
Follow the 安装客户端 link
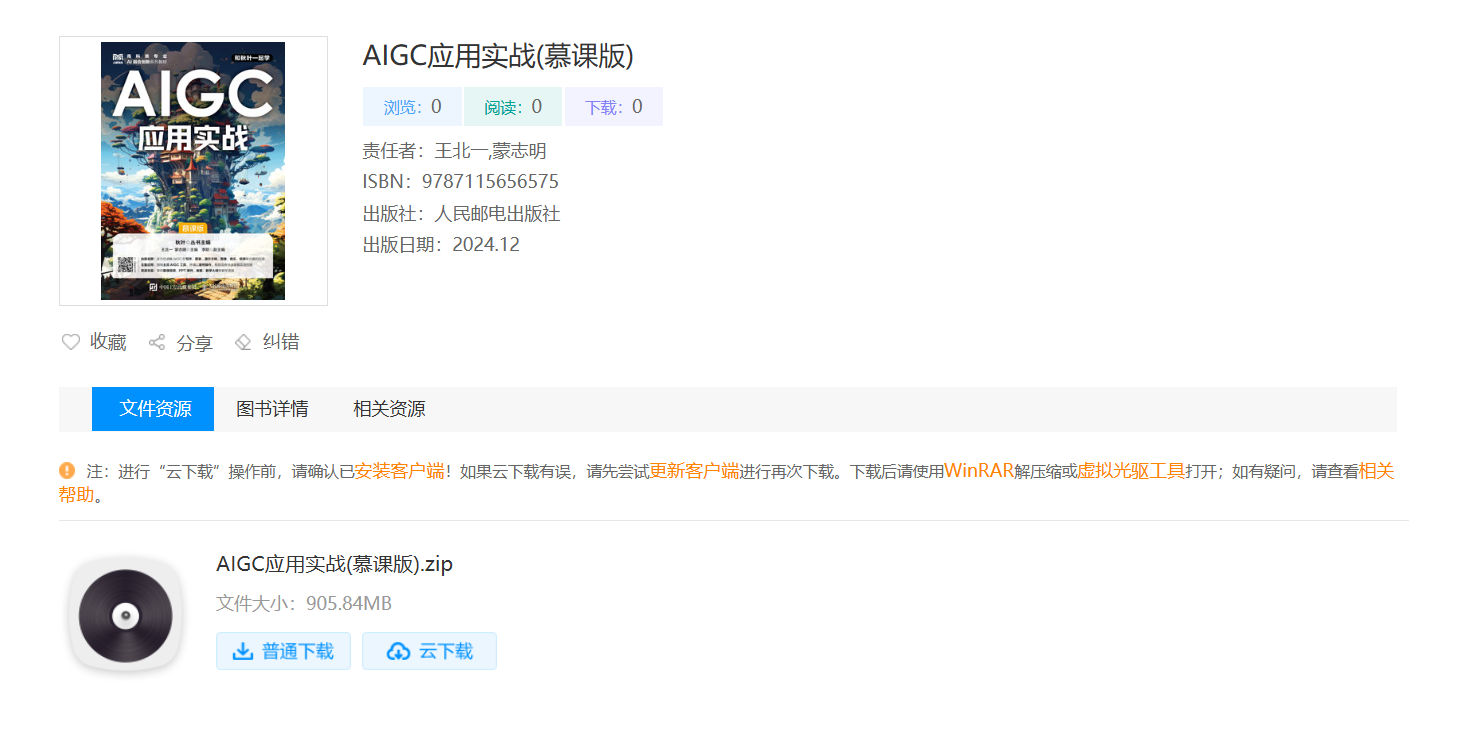click(399, 471)
